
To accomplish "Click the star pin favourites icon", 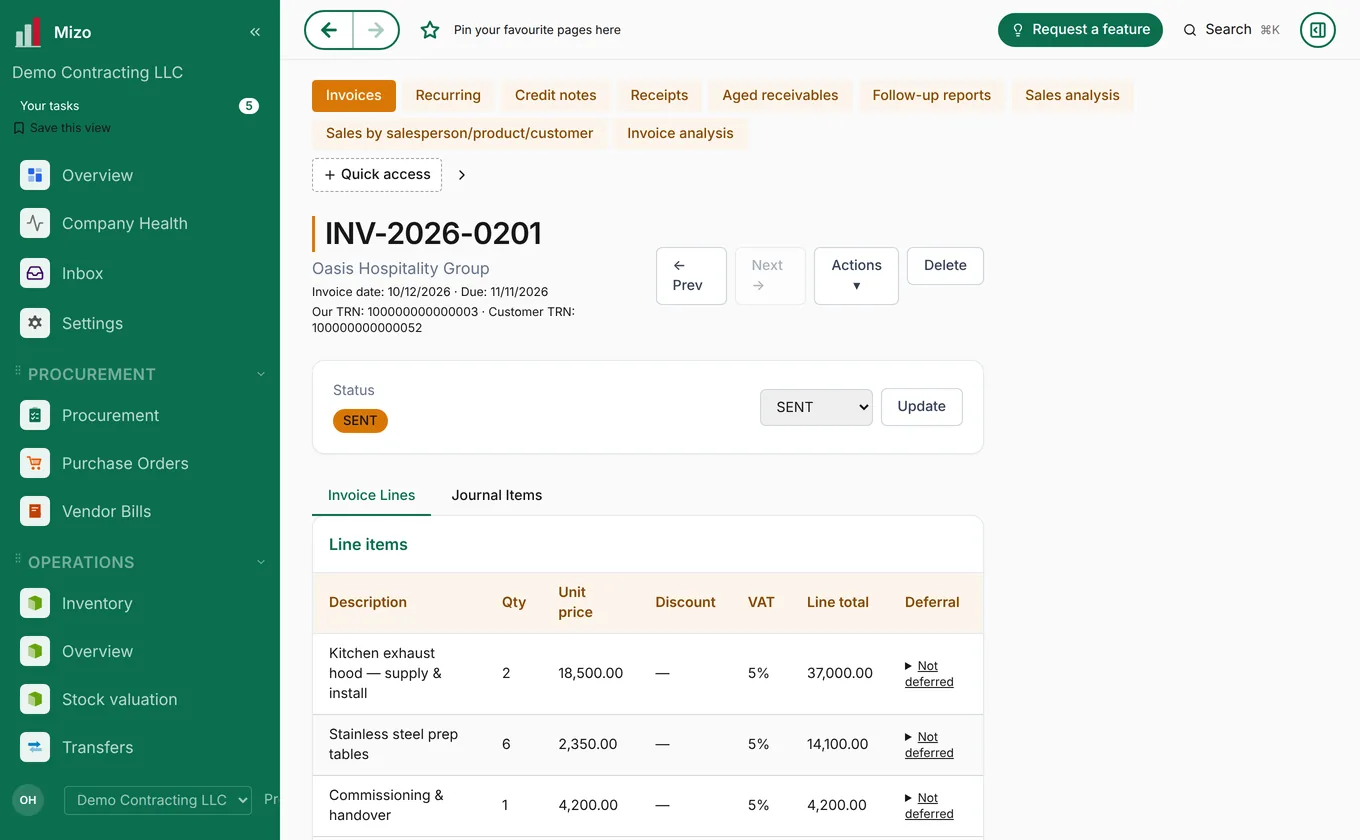I will coord(430,30).
